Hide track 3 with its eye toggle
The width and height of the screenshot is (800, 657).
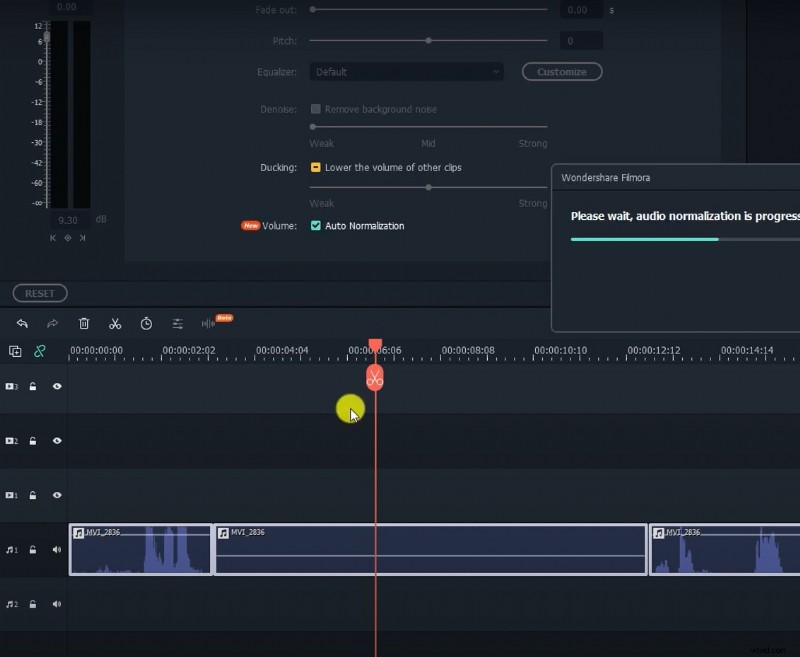click(57, 386)
